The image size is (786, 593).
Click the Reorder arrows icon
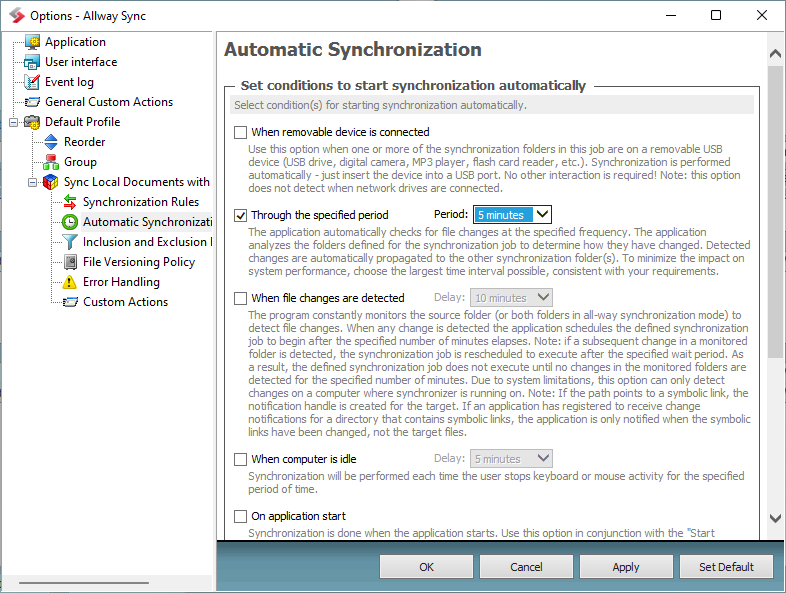51,142
